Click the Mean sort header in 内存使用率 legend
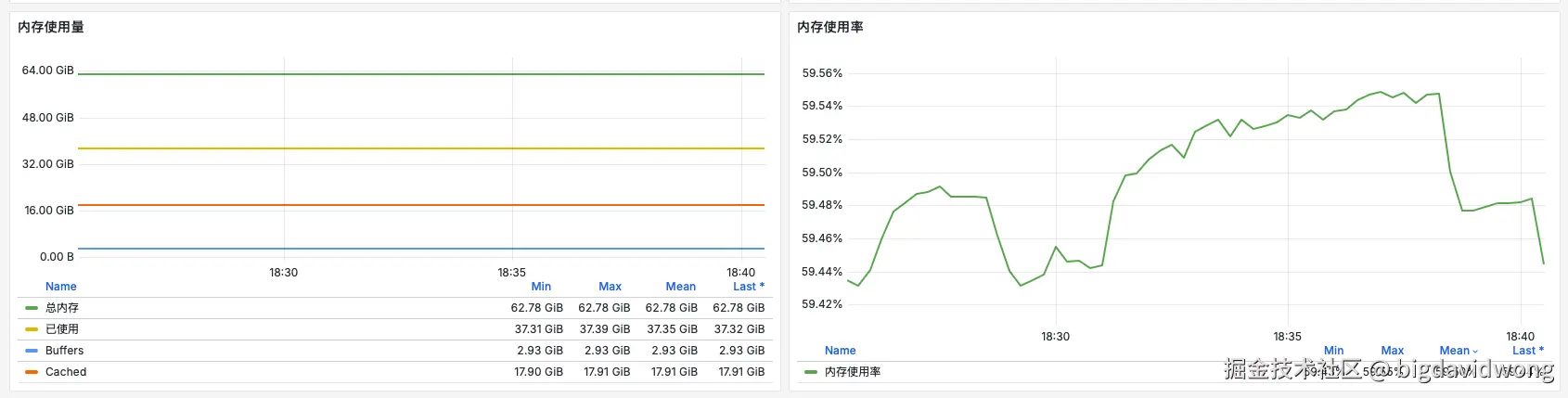This screenshot has width=1568, height=398. click(x=1455, y=351)
